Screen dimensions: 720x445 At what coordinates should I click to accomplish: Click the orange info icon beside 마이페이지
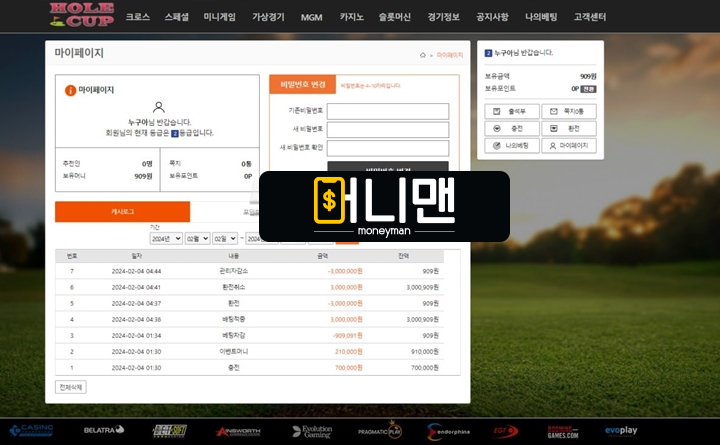point(70,90)
